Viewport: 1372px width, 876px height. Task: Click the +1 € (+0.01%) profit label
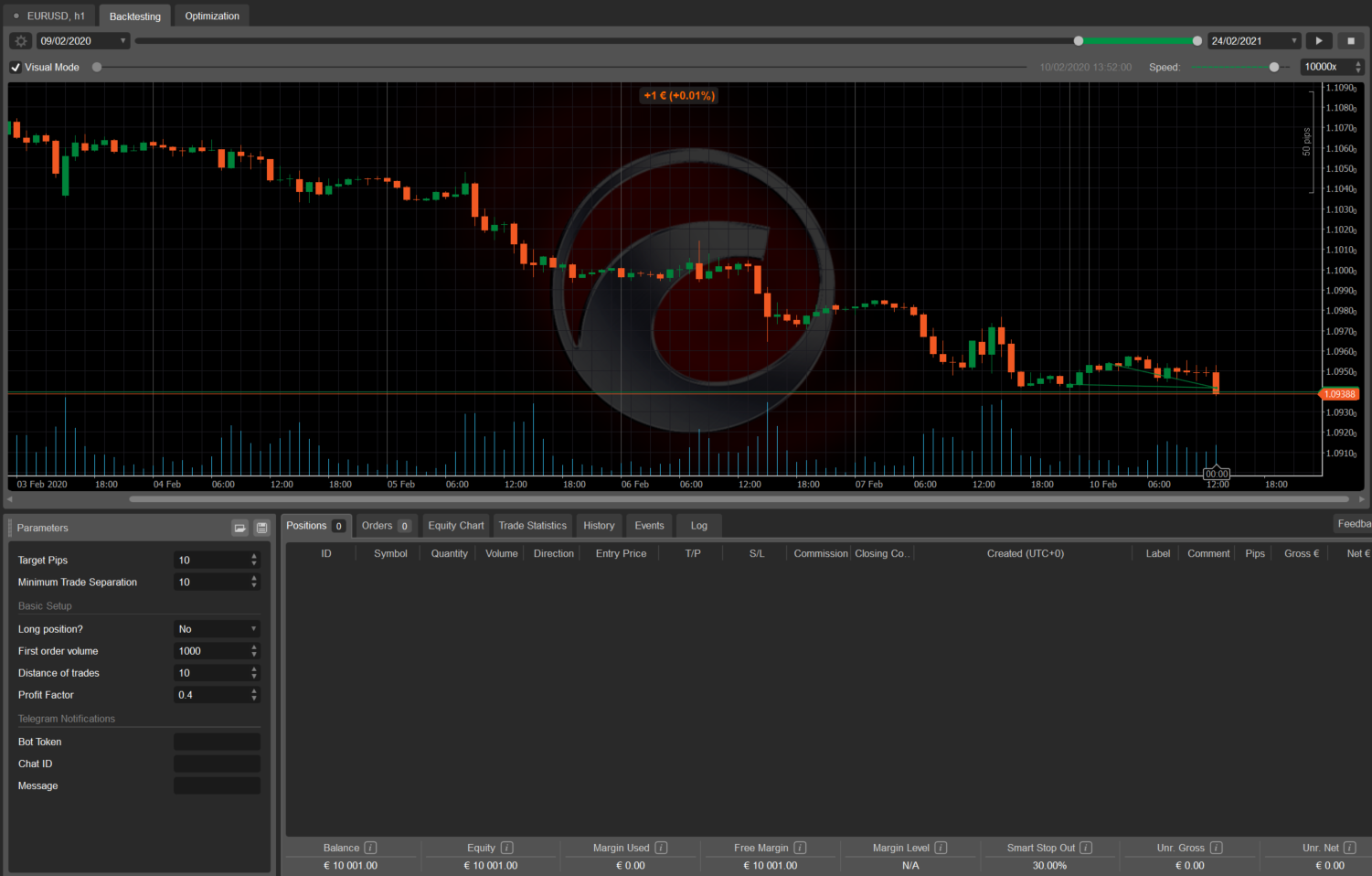click(679, 95)
